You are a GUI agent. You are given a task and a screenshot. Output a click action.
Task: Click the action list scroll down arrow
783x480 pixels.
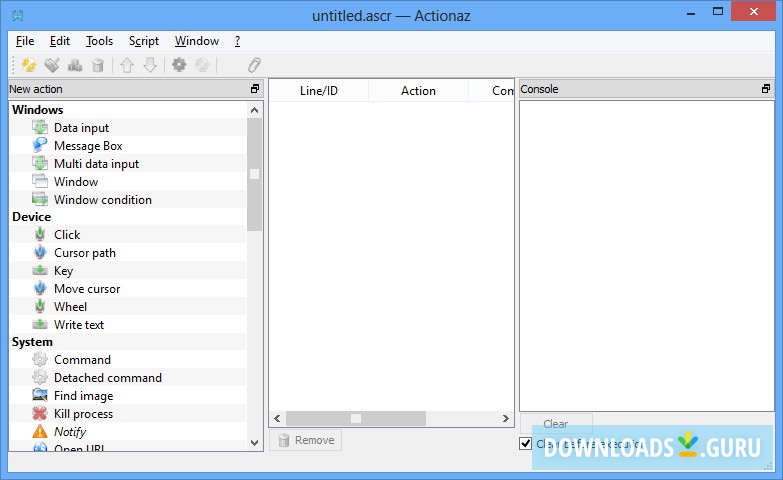tap(254, 443)
